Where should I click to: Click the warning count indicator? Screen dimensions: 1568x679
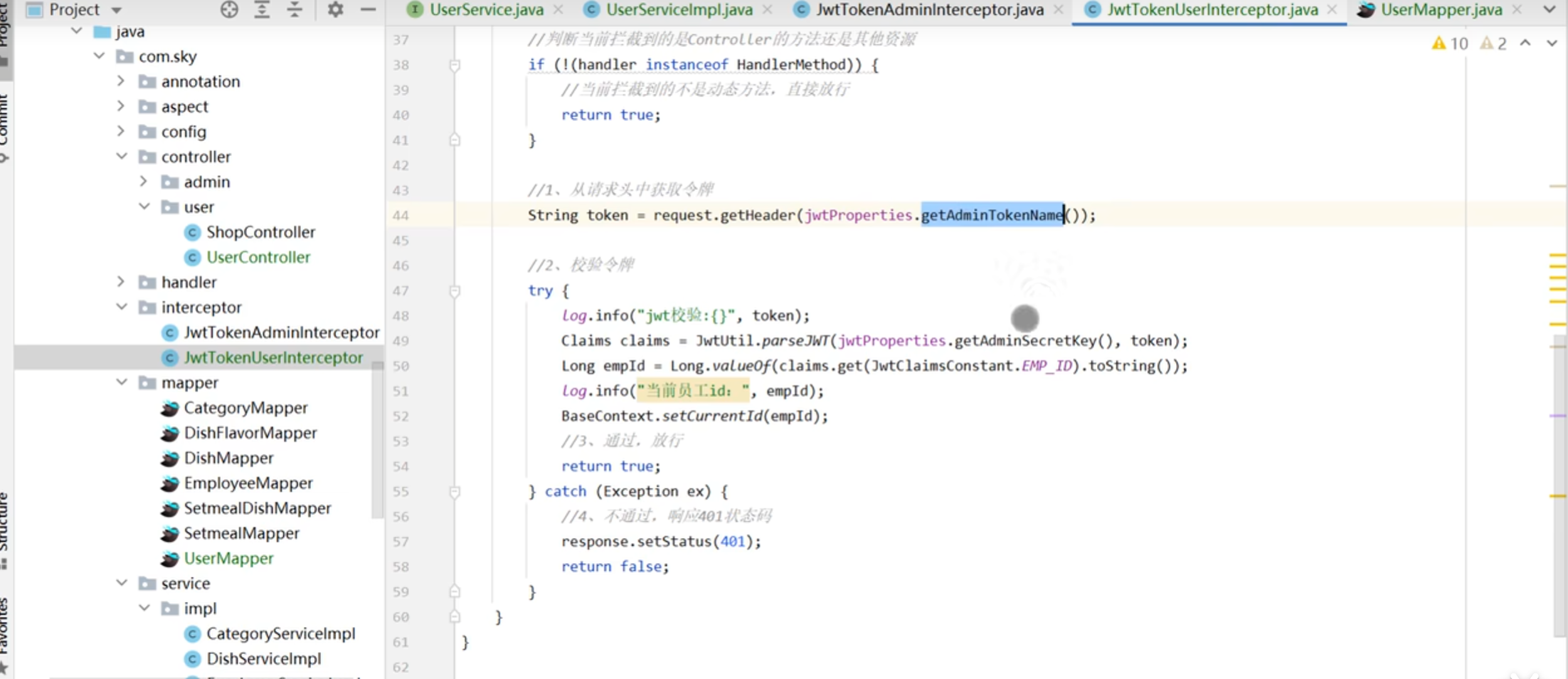pyautogui.click(x=1450, y=43)
